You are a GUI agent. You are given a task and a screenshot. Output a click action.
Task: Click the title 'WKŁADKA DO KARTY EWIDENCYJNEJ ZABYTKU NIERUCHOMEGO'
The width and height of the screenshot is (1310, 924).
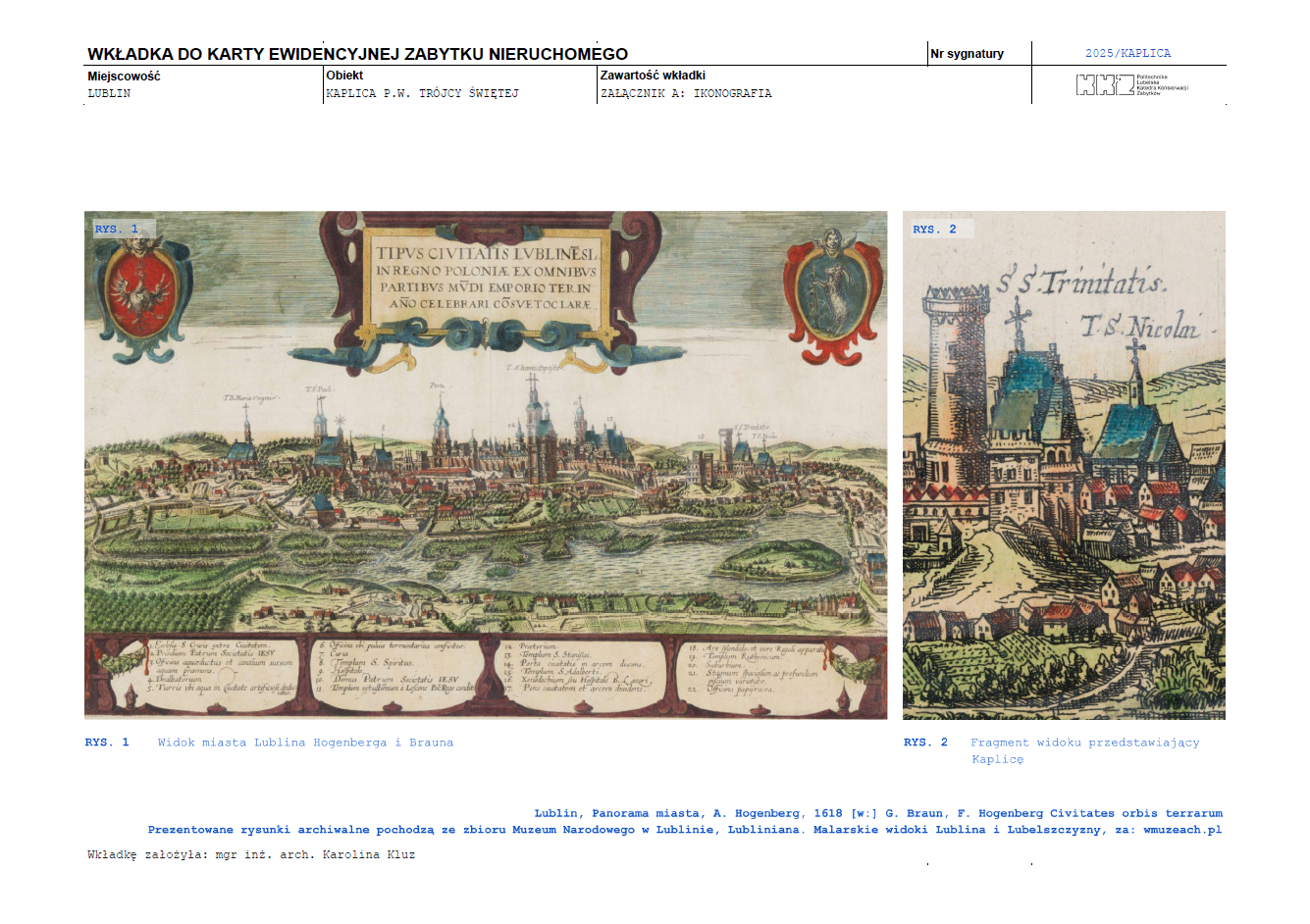[x=357, y=54]
